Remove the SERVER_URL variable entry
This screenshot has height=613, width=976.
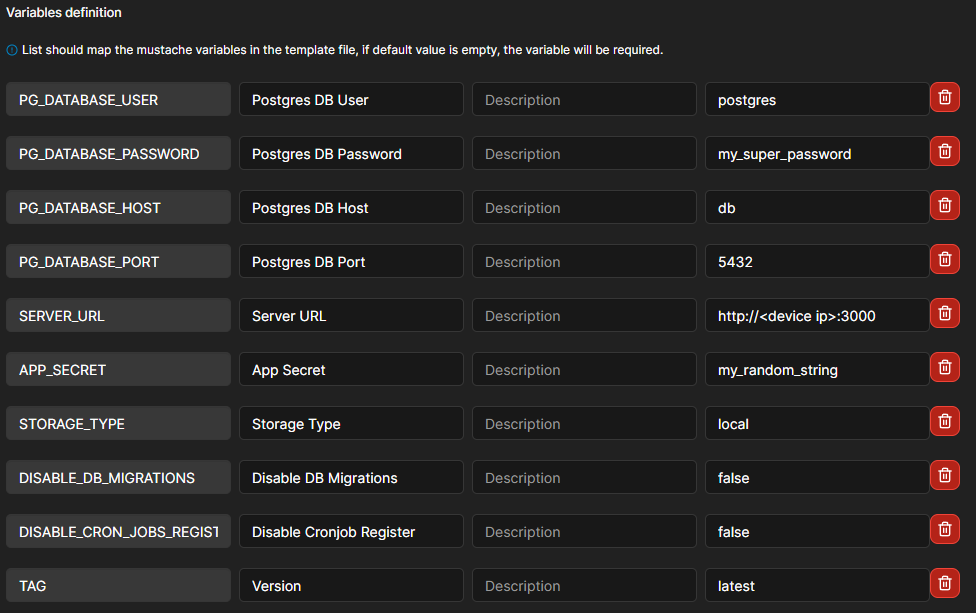coord(944,314)
